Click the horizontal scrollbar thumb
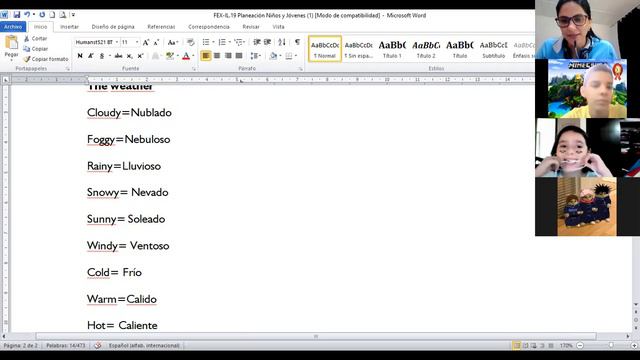The image size is (640, 360). [316, 336]
